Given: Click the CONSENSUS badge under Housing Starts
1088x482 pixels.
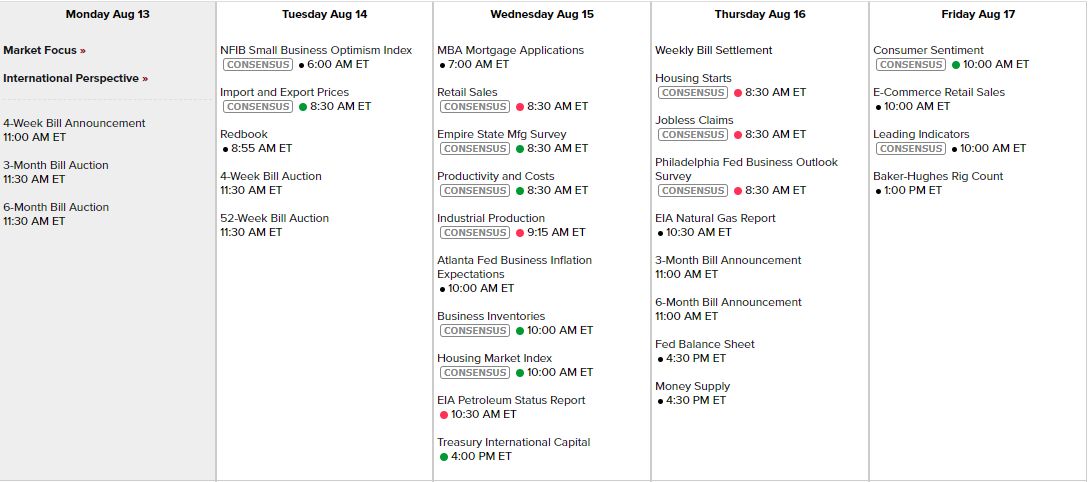Looking at the screenshot, I should tap(693, 92).
